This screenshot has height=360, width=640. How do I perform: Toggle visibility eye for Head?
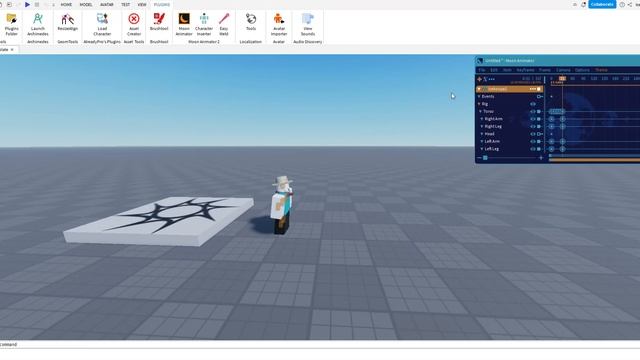coord(533,134)
